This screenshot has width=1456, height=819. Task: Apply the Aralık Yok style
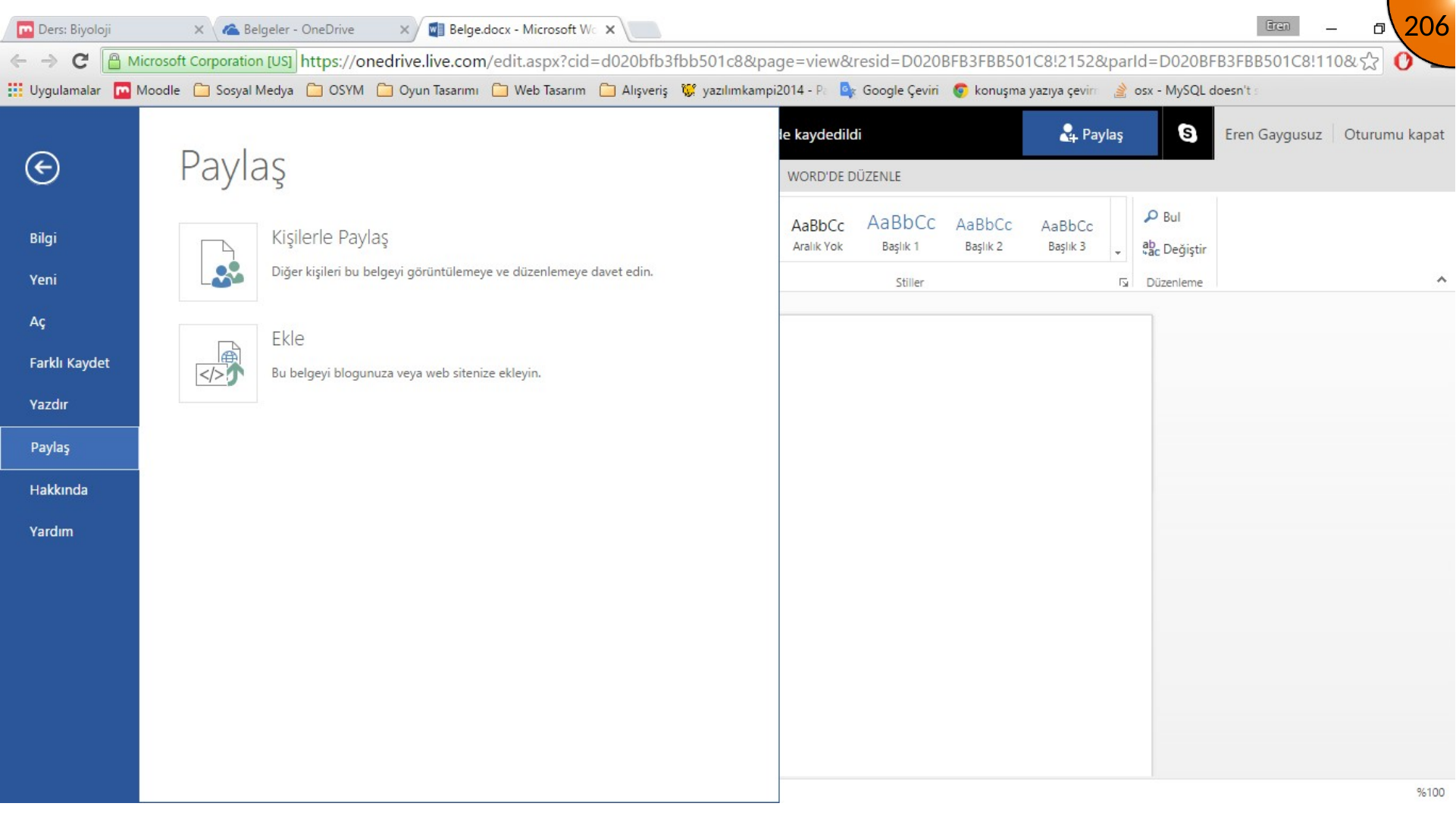click(817, 234)
